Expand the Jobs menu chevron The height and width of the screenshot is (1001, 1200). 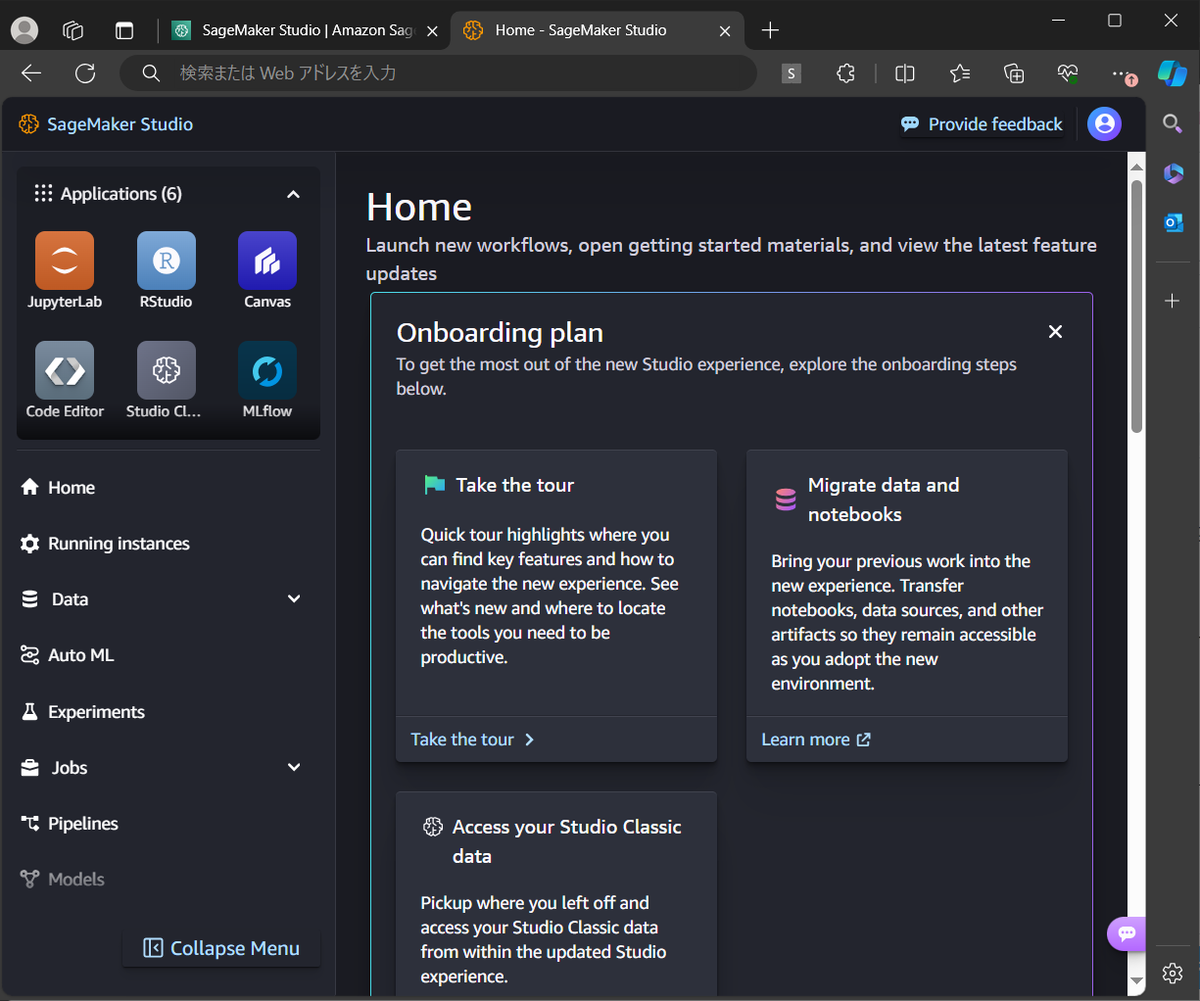pos(294,767)
